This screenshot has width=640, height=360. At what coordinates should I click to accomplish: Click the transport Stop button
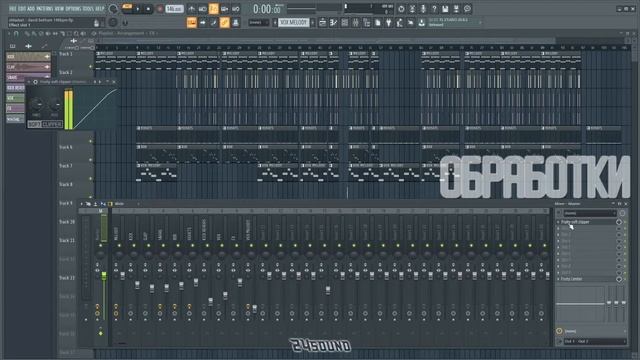(148, 9)
